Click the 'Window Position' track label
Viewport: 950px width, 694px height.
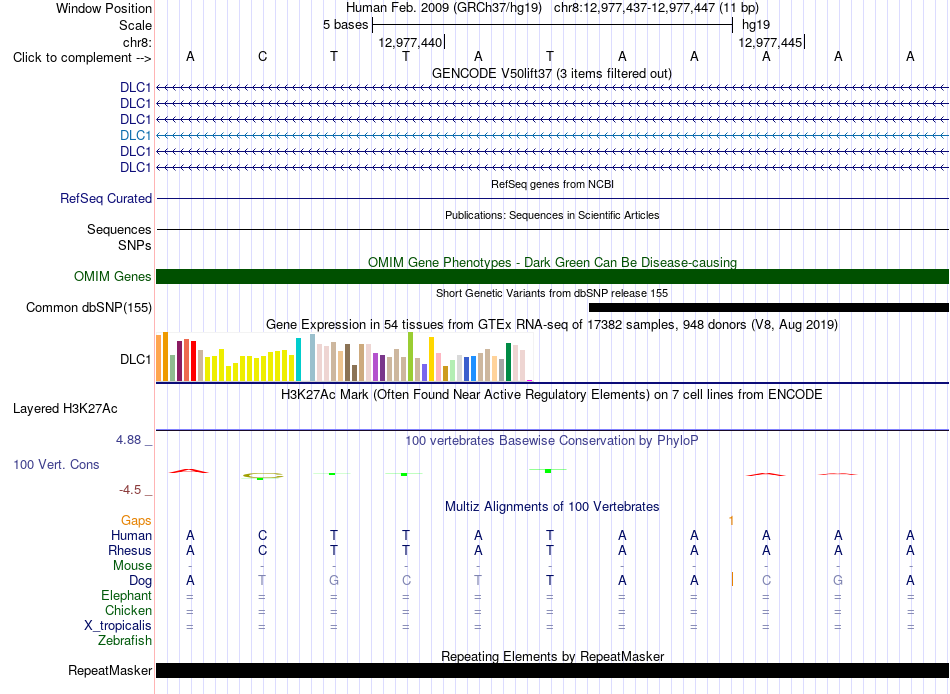click(104, 8)
